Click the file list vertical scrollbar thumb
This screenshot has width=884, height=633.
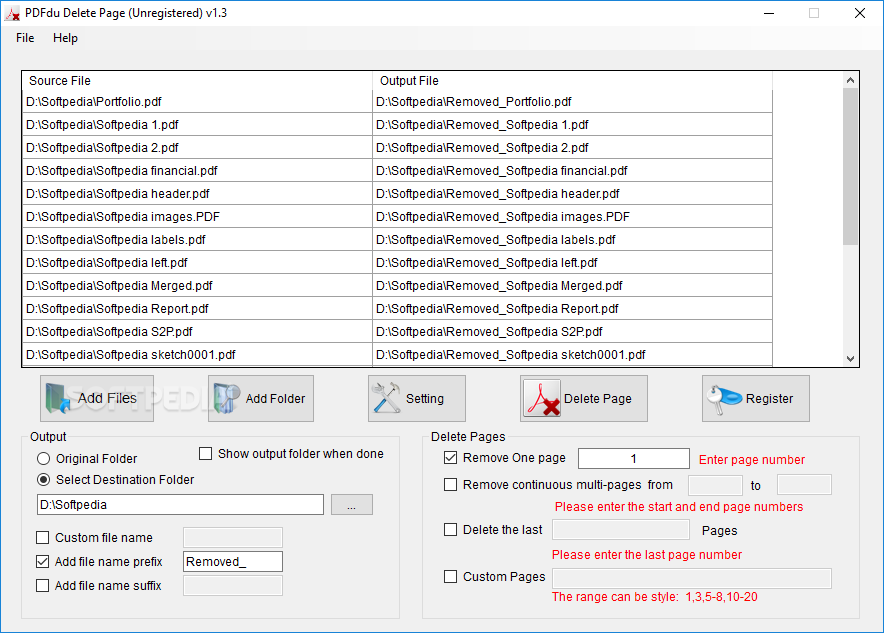(x=851, y=166)
